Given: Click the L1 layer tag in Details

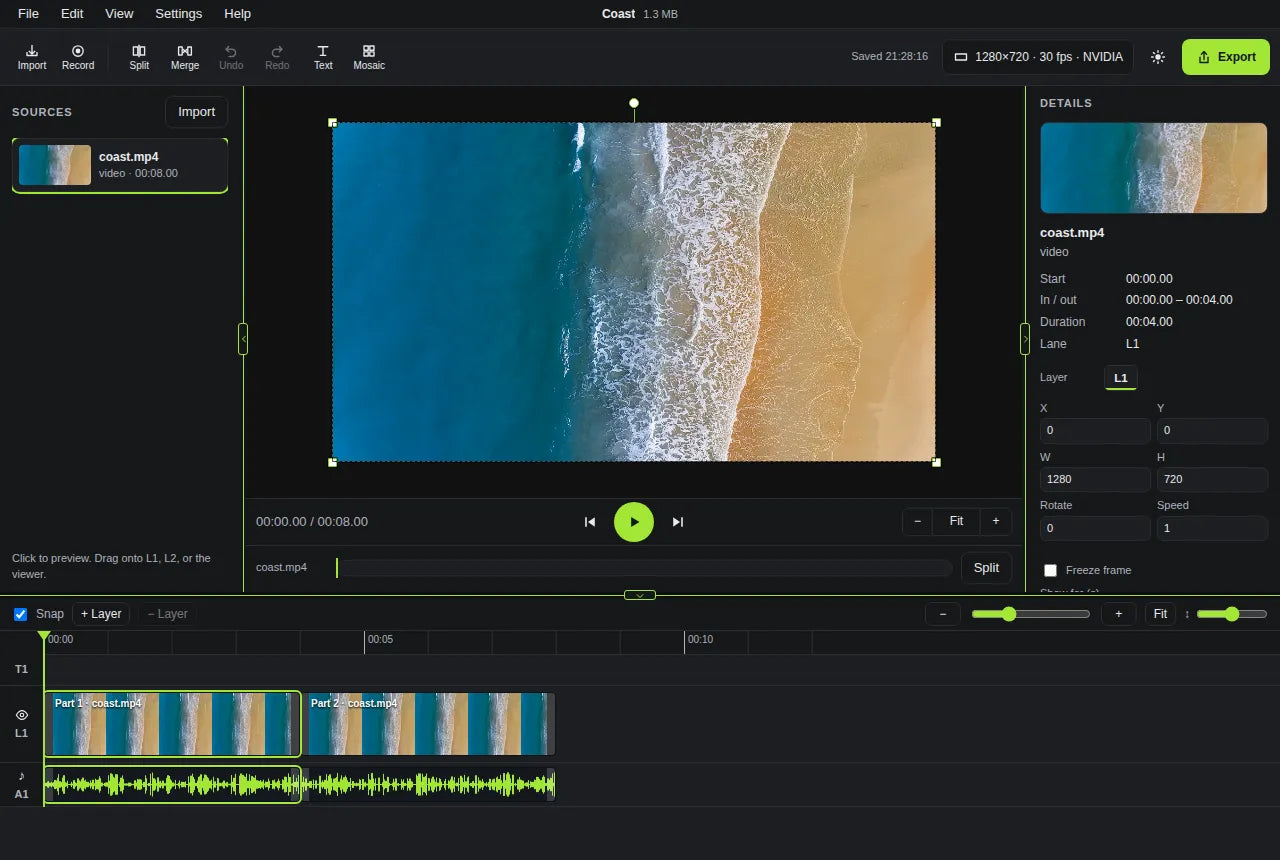Looking at the screenshot, I should coord(1120,378).
